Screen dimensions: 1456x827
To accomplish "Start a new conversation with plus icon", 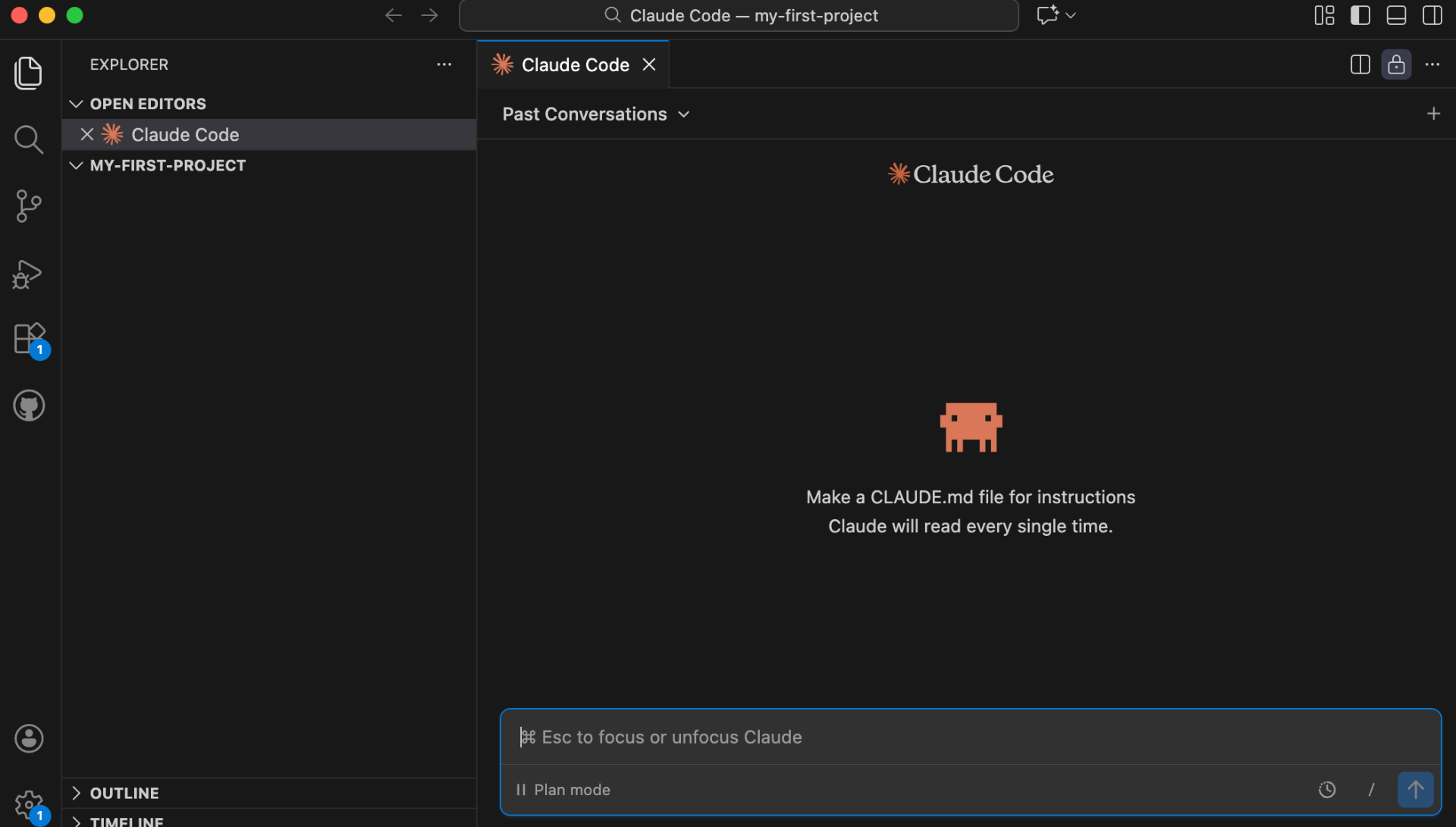I will tap(1433, 114).
